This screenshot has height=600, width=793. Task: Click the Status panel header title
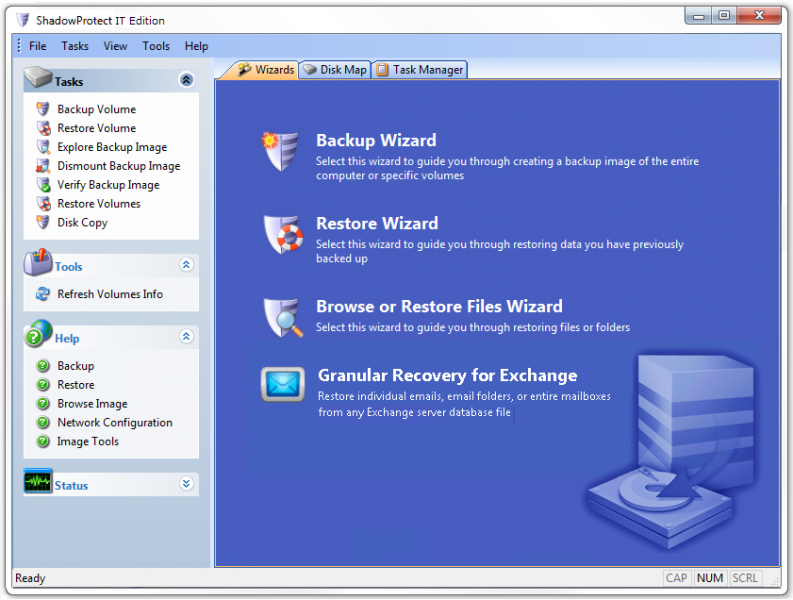tap(71, 486)
